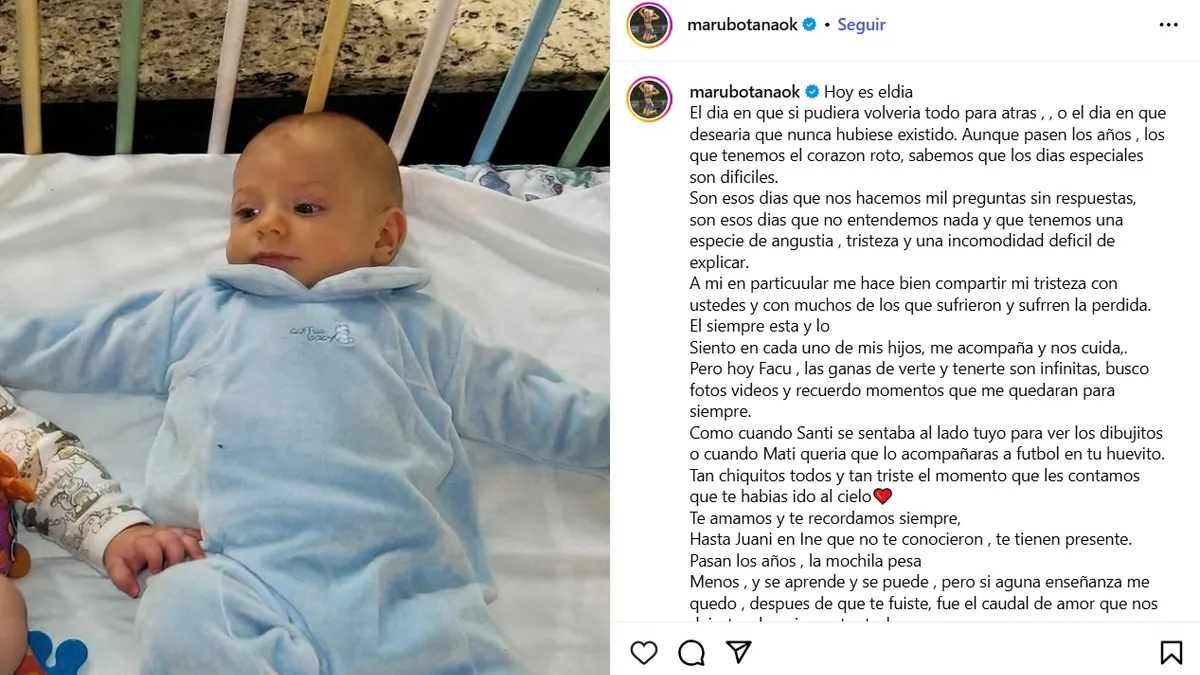Open more options three-dot menu
This screenshot has height=675, width=1200.
pyautogui.click(x=1168, y=25)
